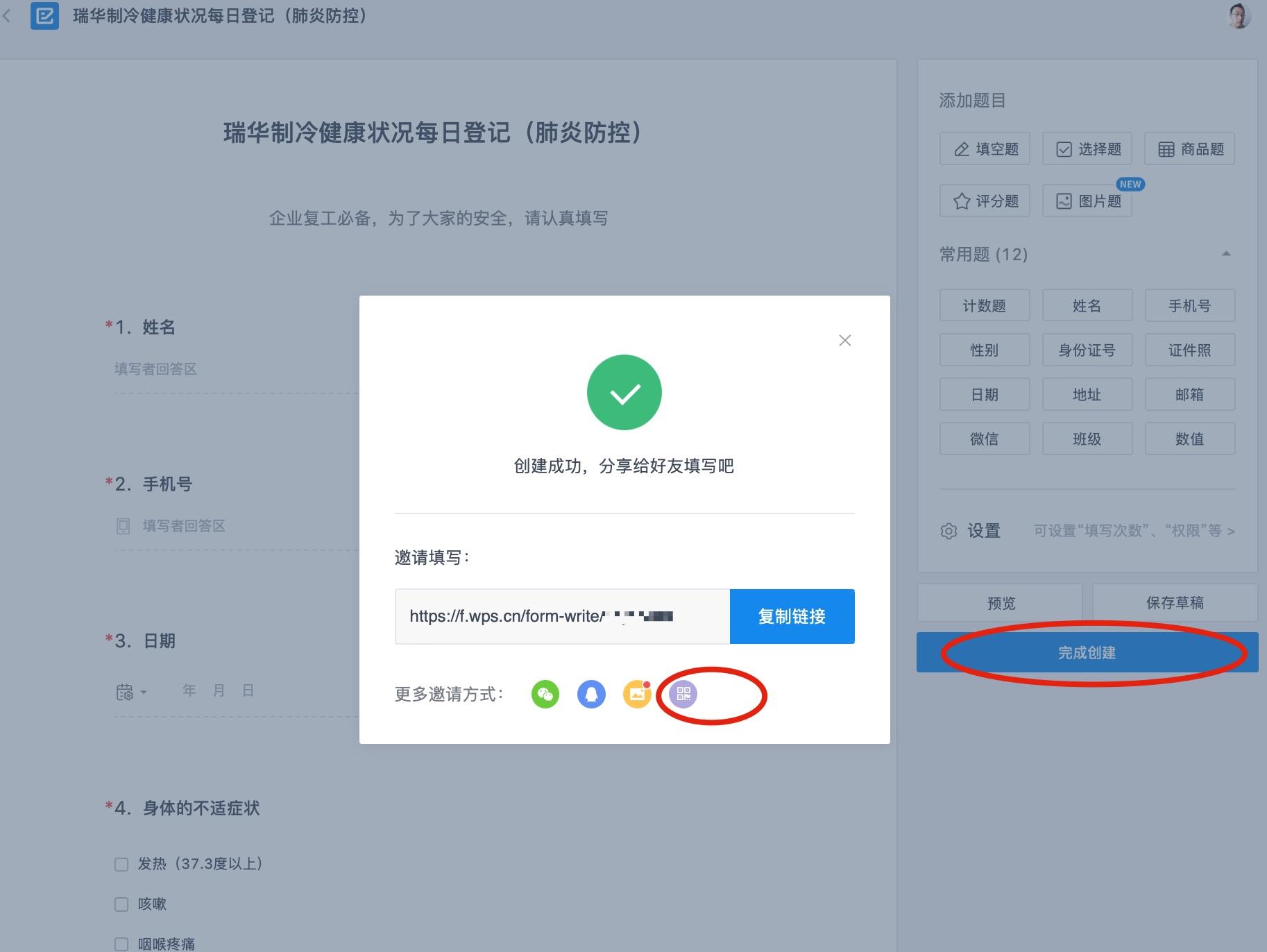1267x952 pixels.
Task: Add the 班级 common question
Action: pos(1087,439)
